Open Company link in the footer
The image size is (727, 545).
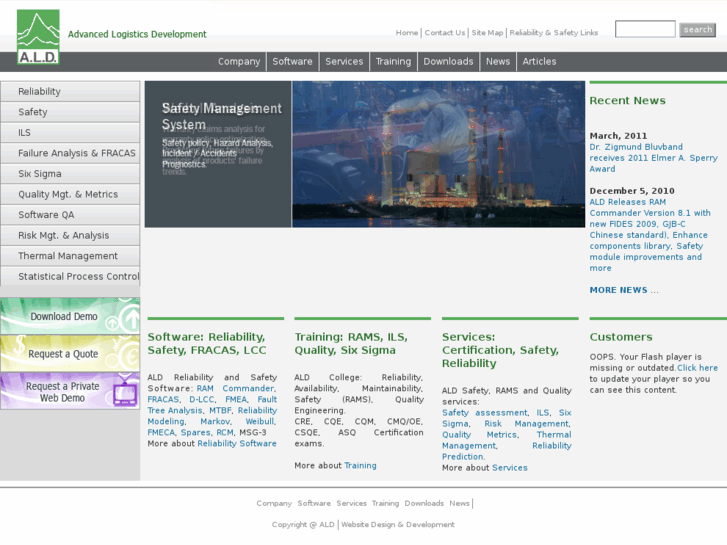point(274,504)
